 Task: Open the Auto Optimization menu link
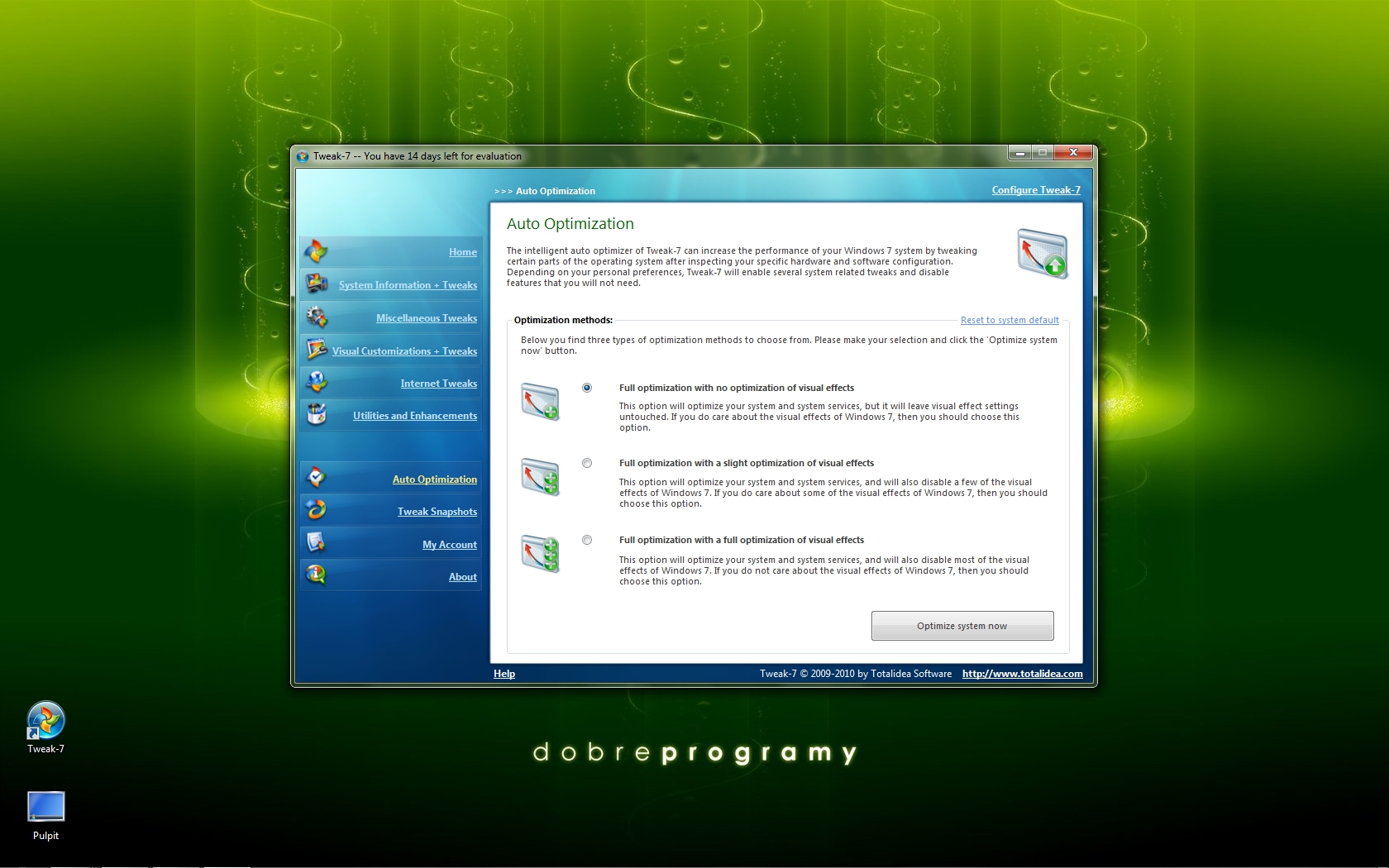pyautogui.click(x=434, y=479)
